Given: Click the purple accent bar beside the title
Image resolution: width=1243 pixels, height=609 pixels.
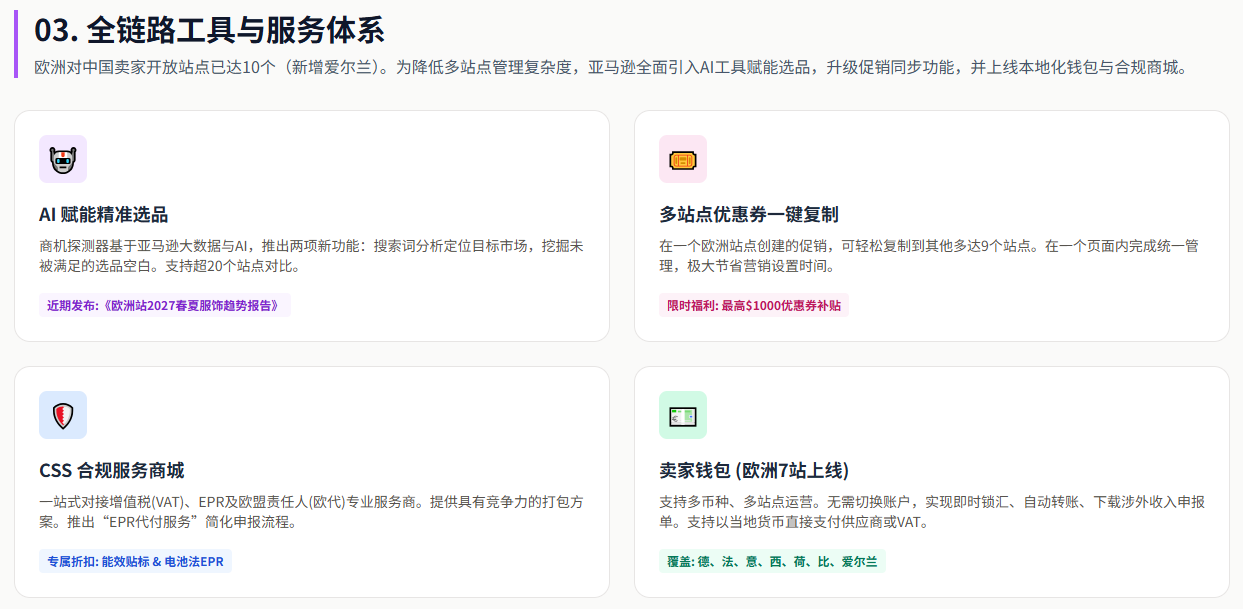Looking at the screenshot, I should pyautogui.click(x=16, y=44).
